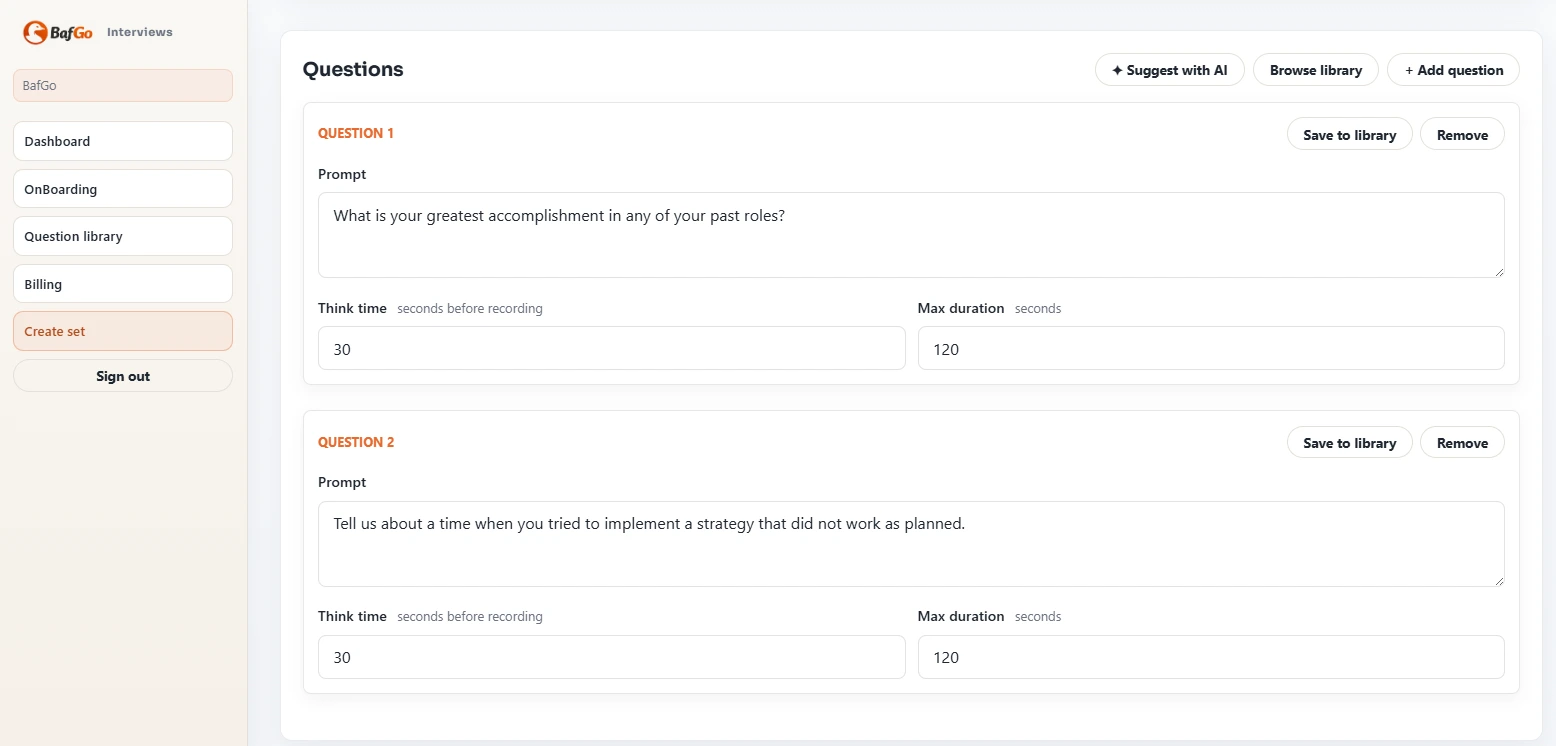
Task: Remove Question 2
Action: click(1462, 443)
